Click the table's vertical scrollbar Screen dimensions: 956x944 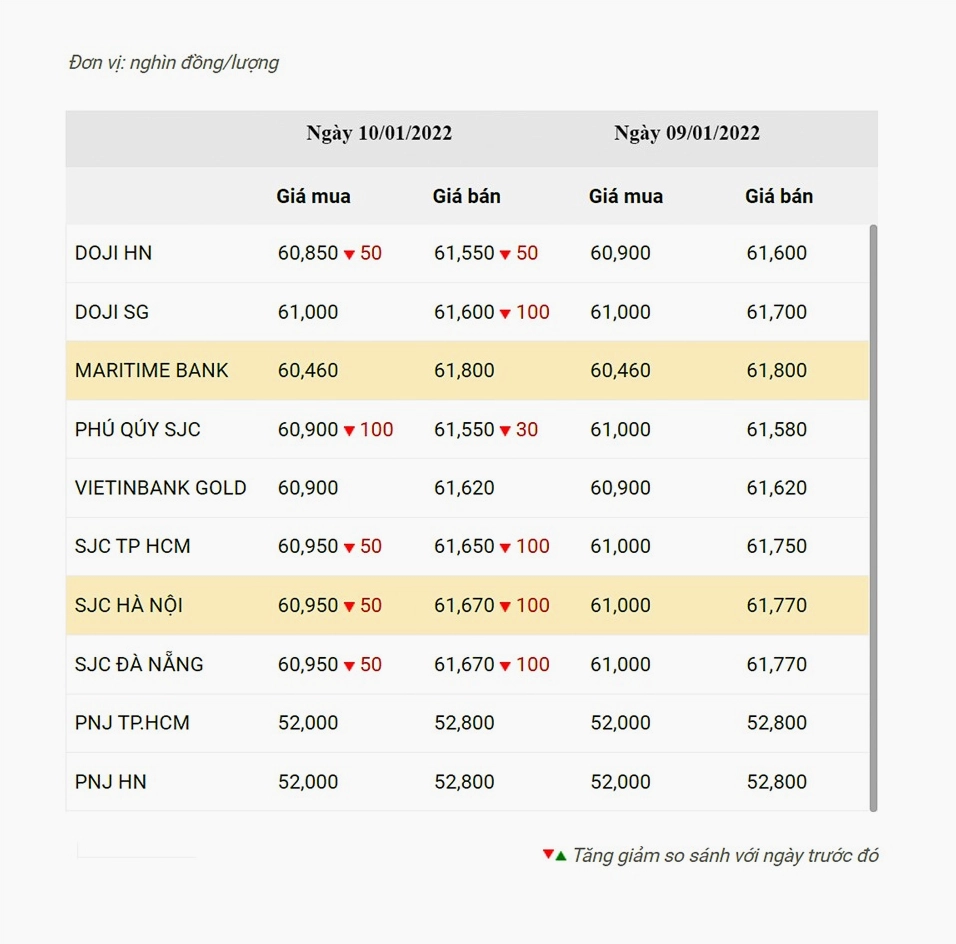pyautogui.click(x=873, y=518)
